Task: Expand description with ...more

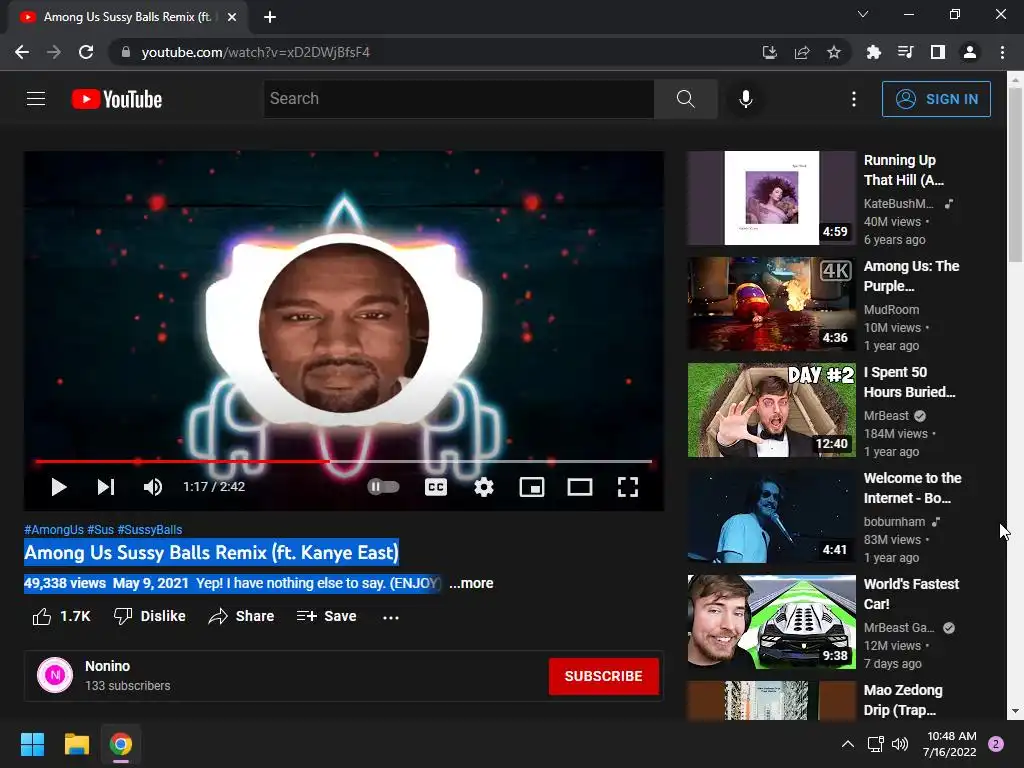Action: (471, 583)
